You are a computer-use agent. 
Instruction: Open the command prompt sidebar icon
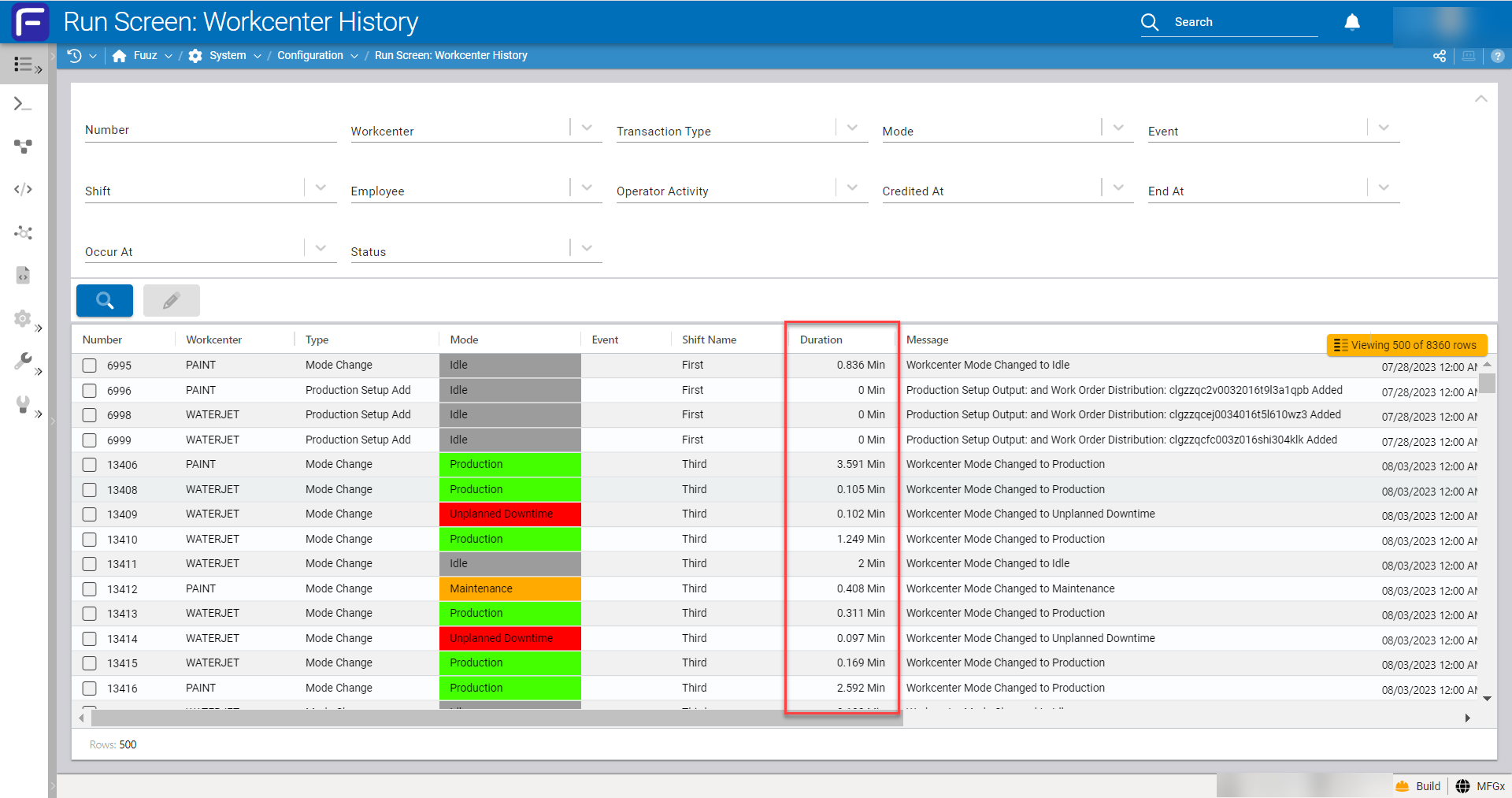[x=23, y=104]
